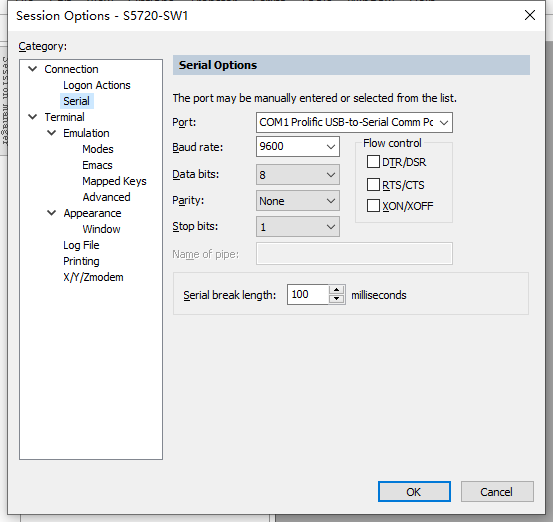Toggle XON/XOFF flow control

pyautogui.click(x=373, y=206)
